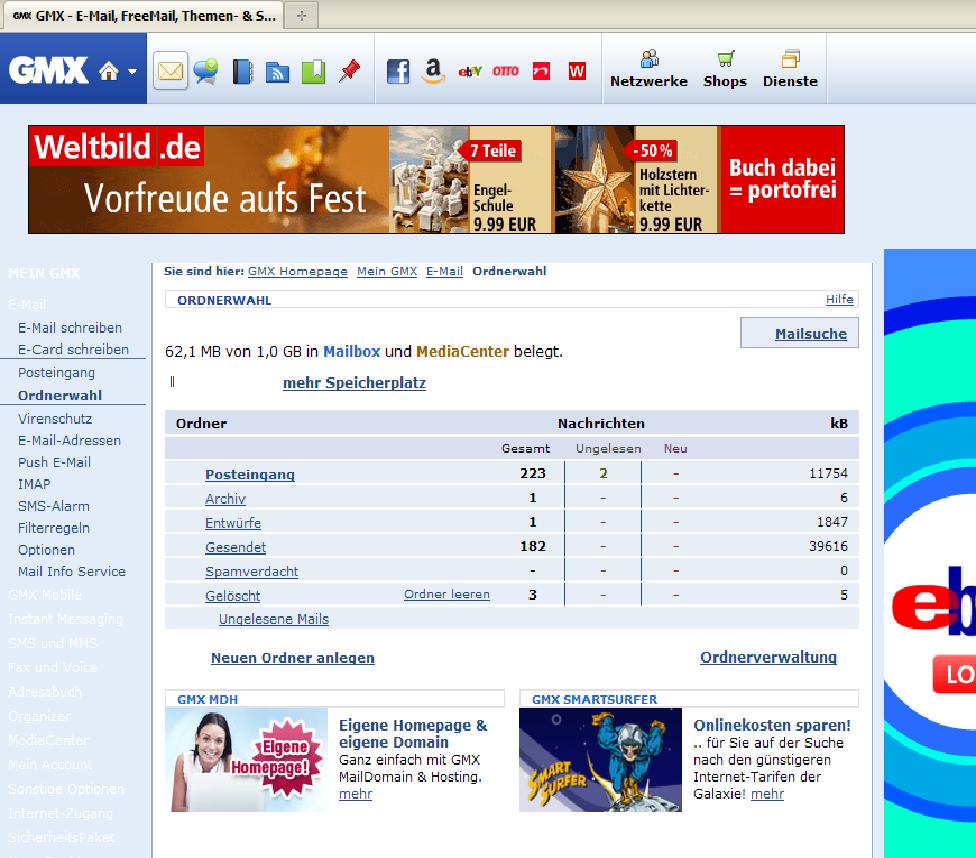Expand Organizer section in sidebar

click(x=39, y=716)
